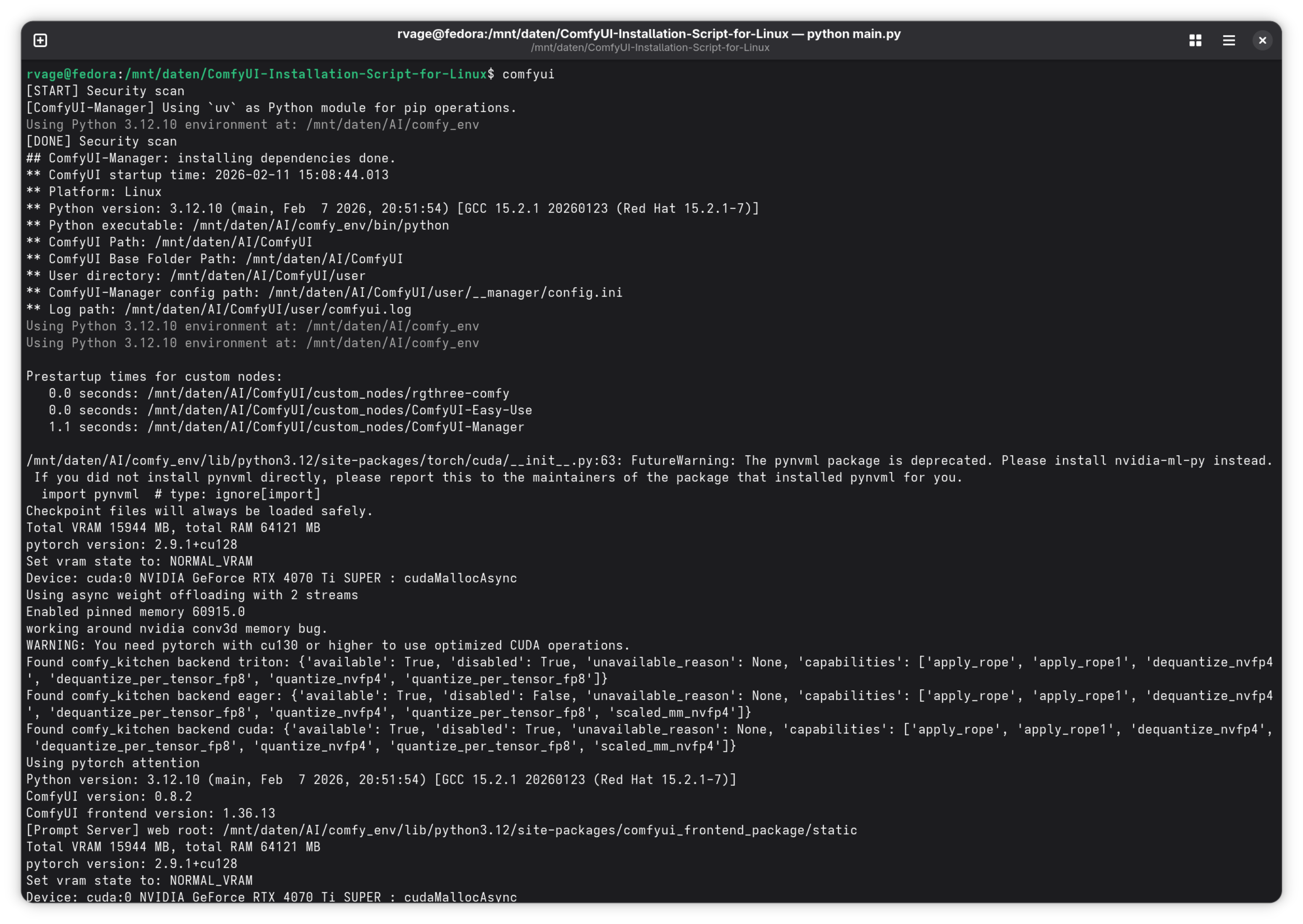The width and height of the screenshot is (1303, 924).
Task: Click the ComfyUI-Easy-Use custom node path
Action: point(339,410)
